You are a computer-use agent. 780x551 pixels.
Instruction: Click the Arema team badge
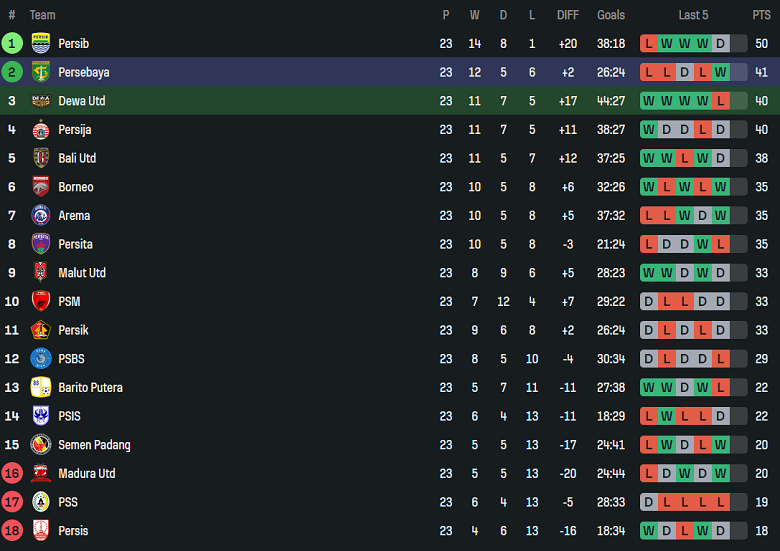[41, 215]
